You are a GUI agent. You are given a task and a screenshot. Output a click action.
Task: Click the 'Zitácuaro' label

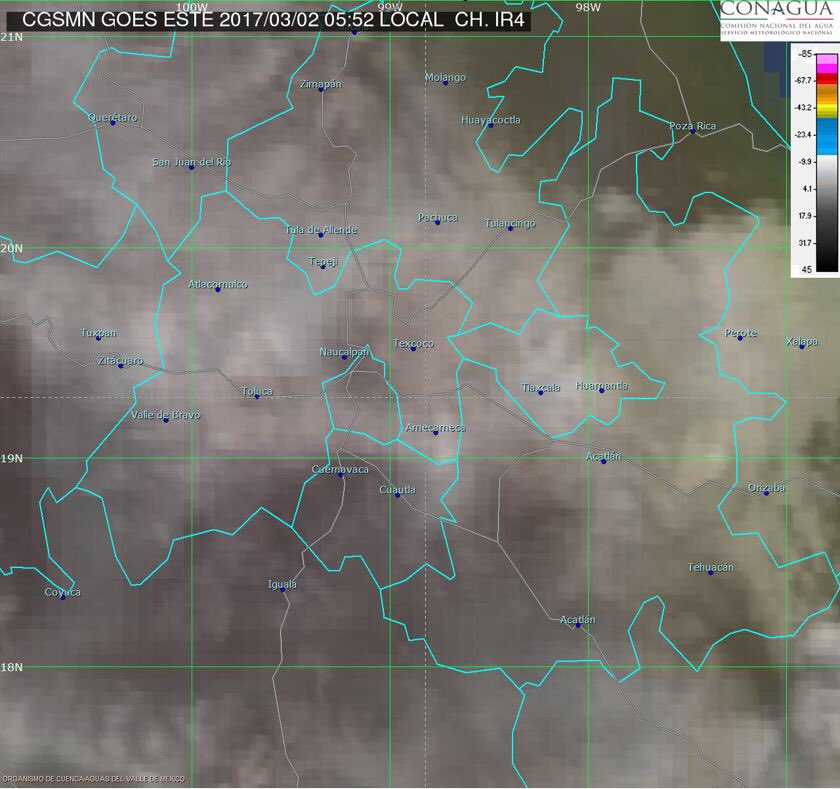tap(121, 360)
